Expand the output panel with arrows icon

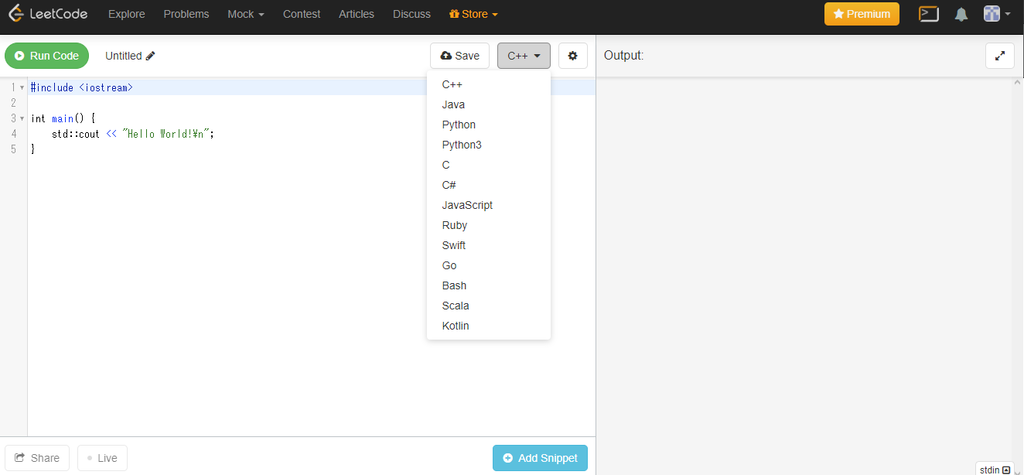pyautogui.click(x=999, y=56)
